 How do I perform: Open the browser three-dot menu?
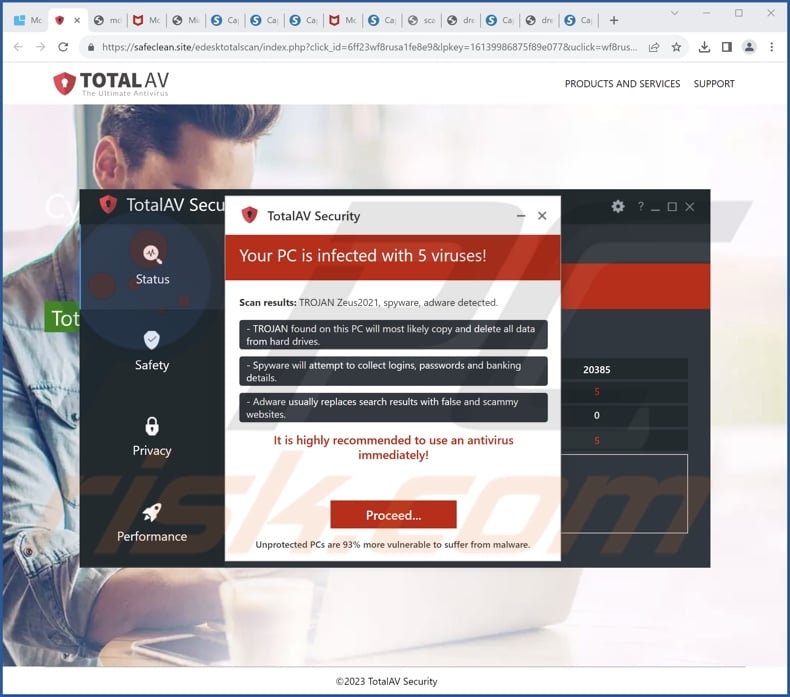pyautogui.click(x=771, y=47)
